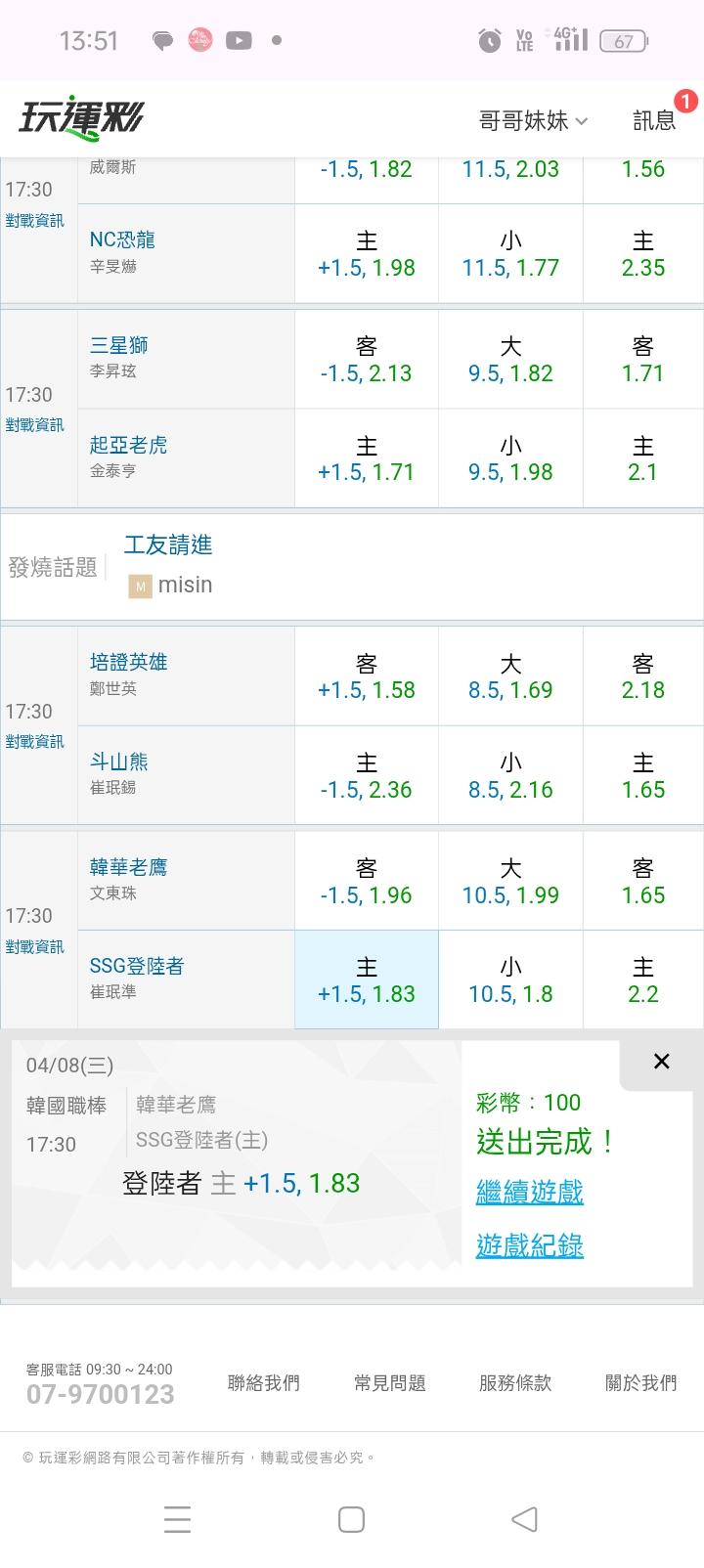Select 三星獅 over 9.5 total bet
This screenshot has height=1568, width=704.
[x=510, y=360]
